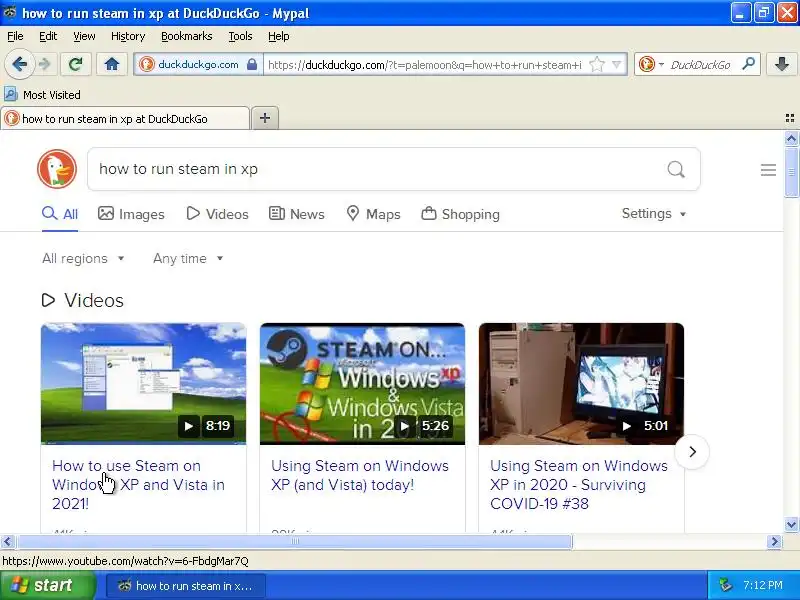Open the History menu
The image size is (800, 600).
(x=128, y=36)
